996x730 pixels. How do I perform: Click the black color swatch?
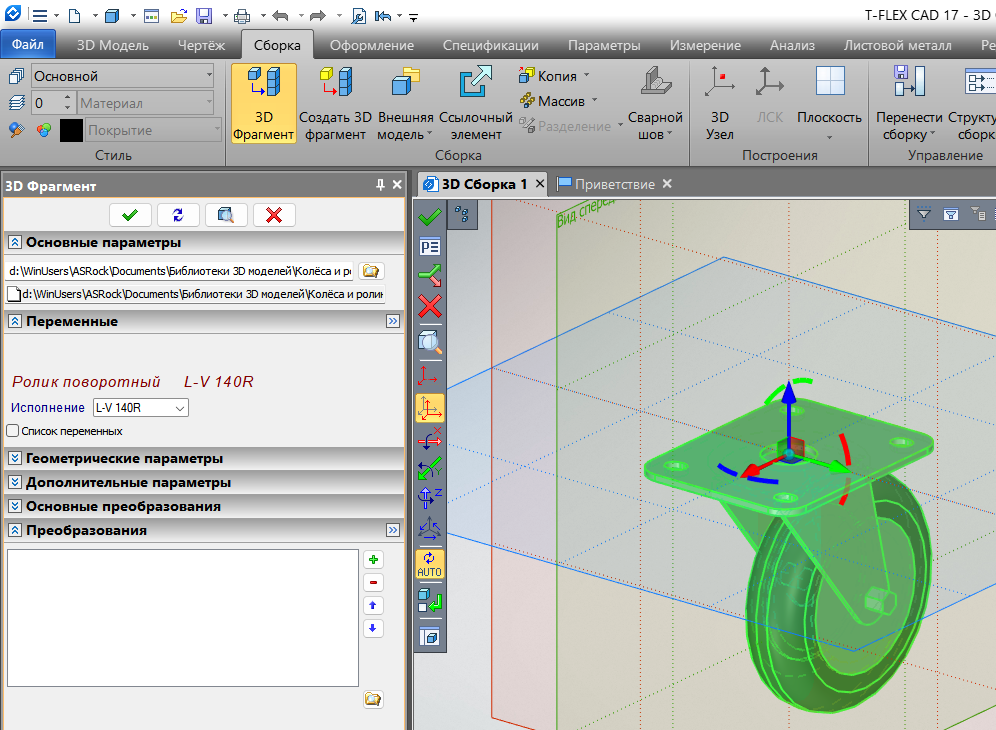(71, 130)
